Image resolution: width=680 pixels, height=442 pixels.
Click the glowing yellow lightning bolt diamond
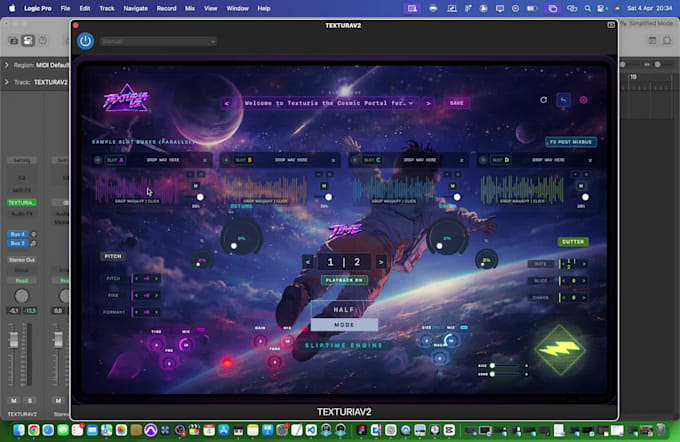click(559, 349)
